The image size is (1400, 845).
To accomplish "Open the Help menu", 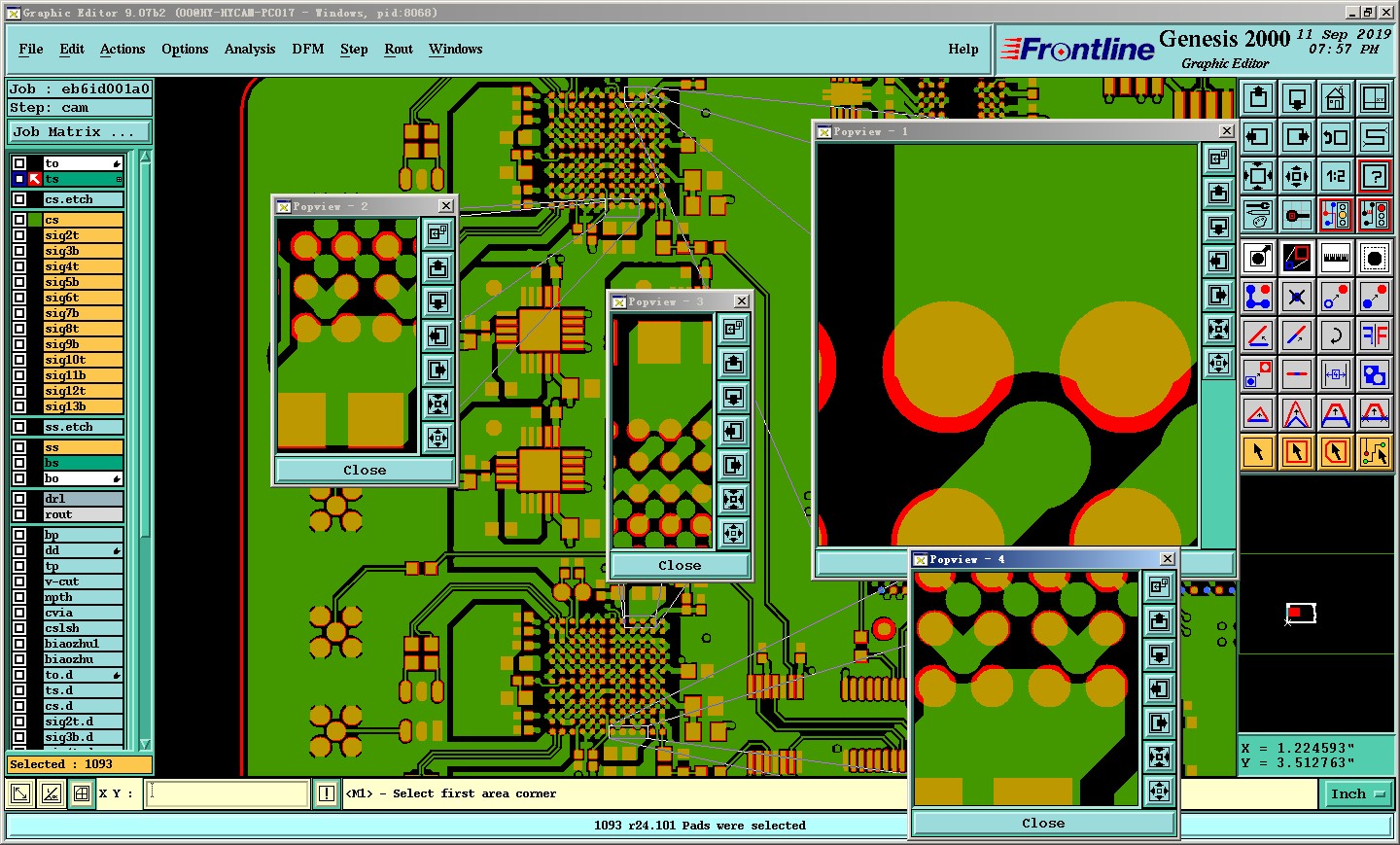I will point(963,50).
